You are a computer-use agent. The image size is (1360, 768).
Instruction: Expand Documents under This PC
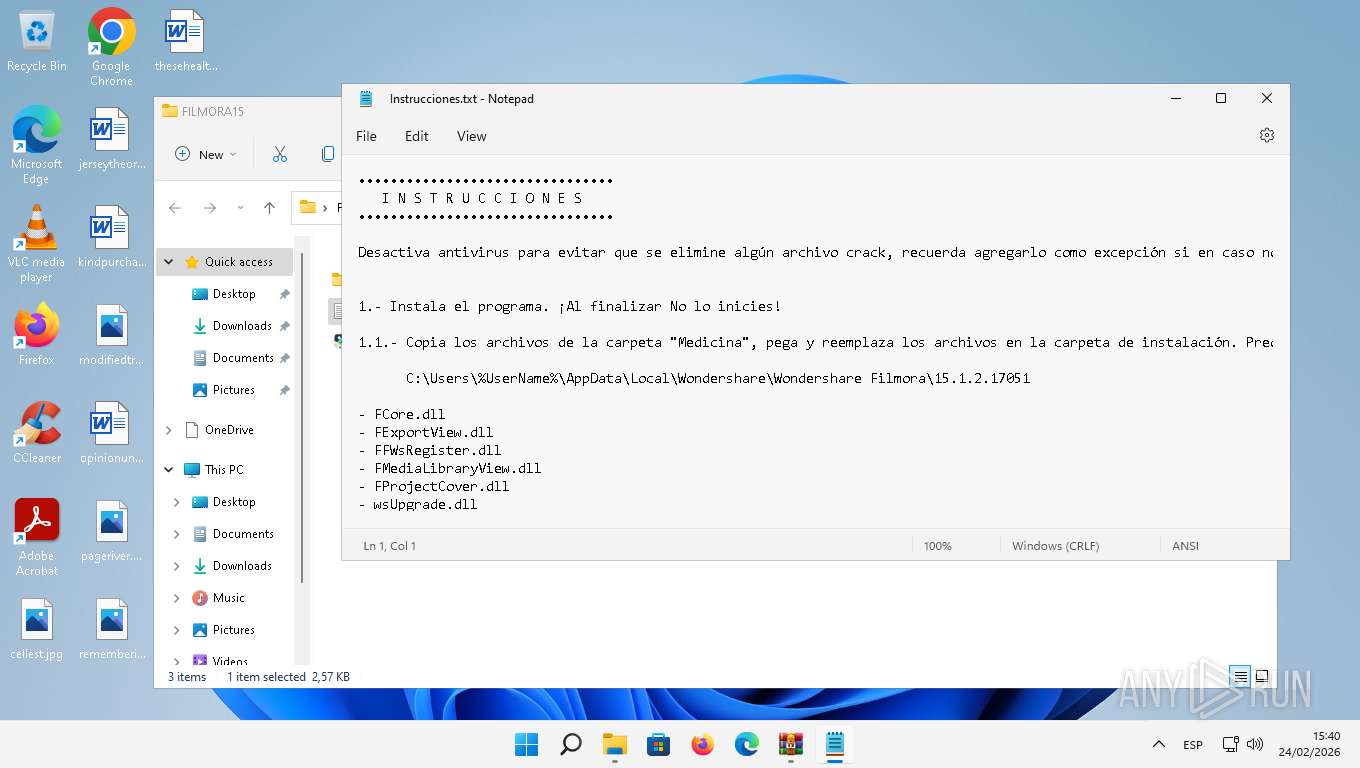pyautogui.click(x=177, y=534)
